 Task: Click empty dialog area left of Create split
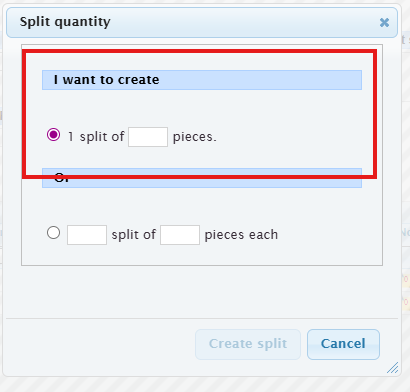100,344
